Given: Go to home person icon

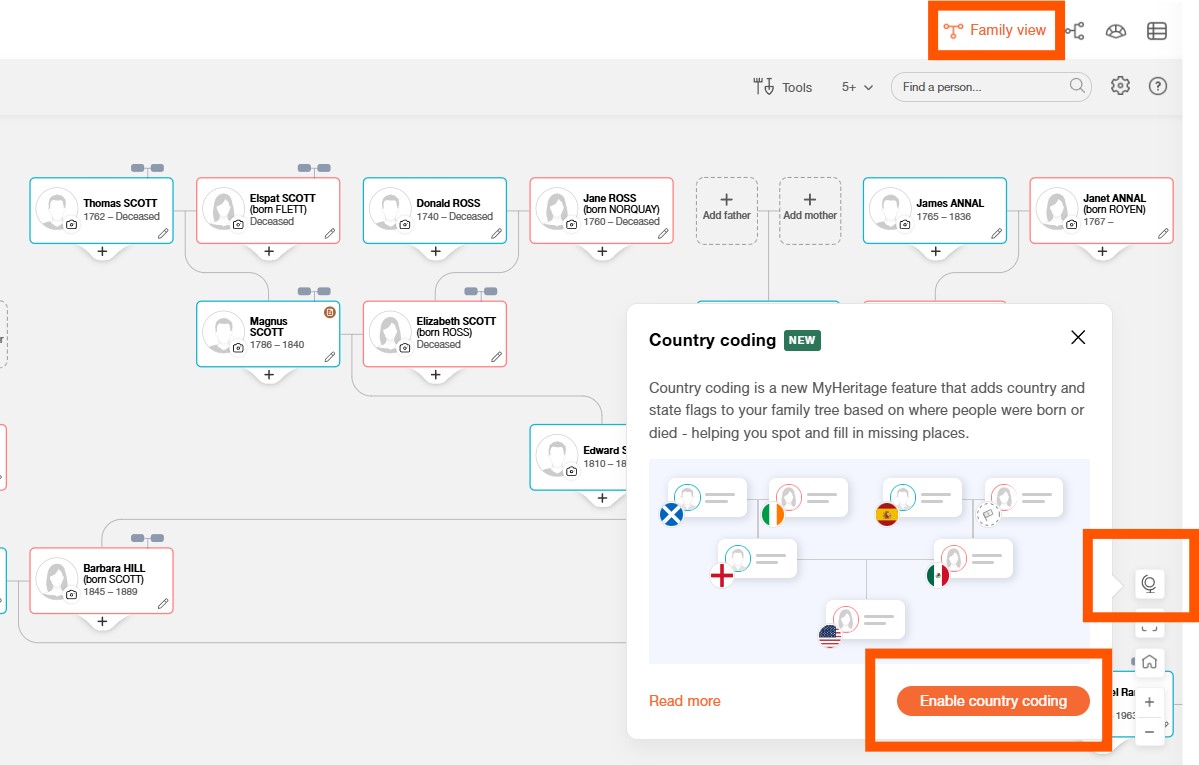Looking at the screenshot, I should tap(1149, 661).
